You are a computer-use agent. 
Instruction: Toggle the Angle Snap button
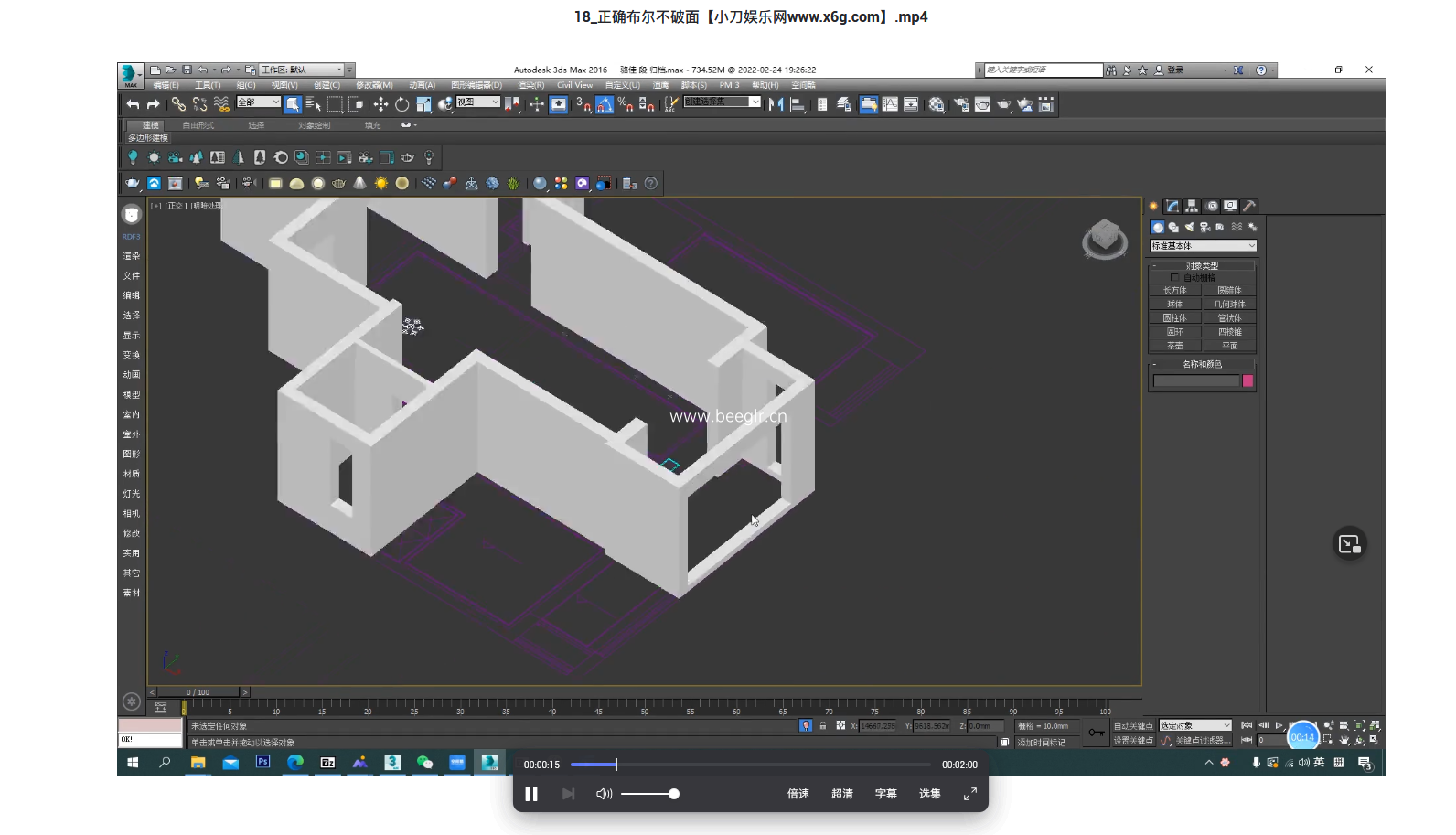[x=605, y=104]
